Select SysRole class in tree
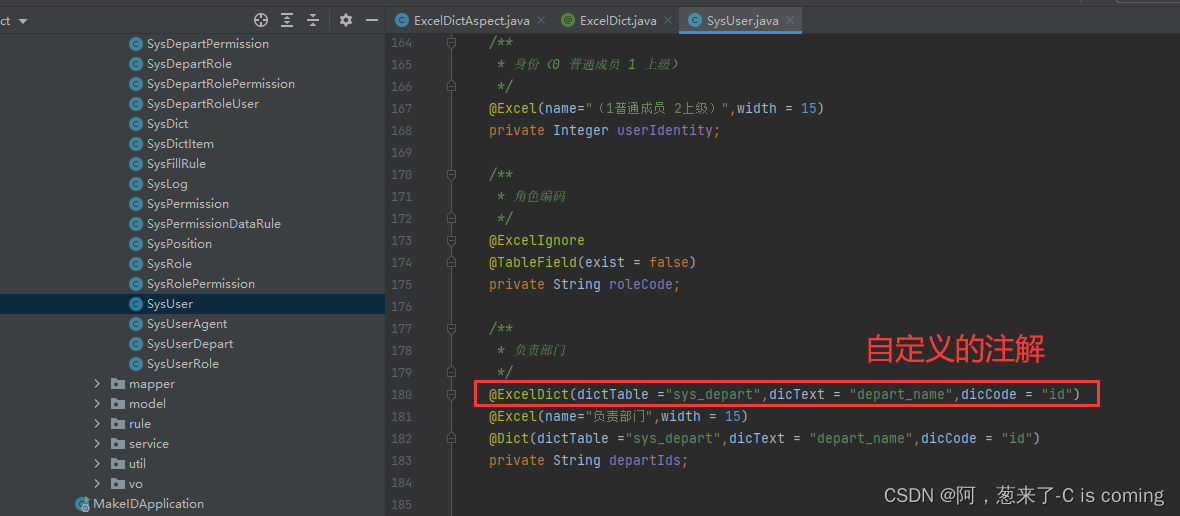Viewport: 1180px width, 516px height. [x=169, y=264]
